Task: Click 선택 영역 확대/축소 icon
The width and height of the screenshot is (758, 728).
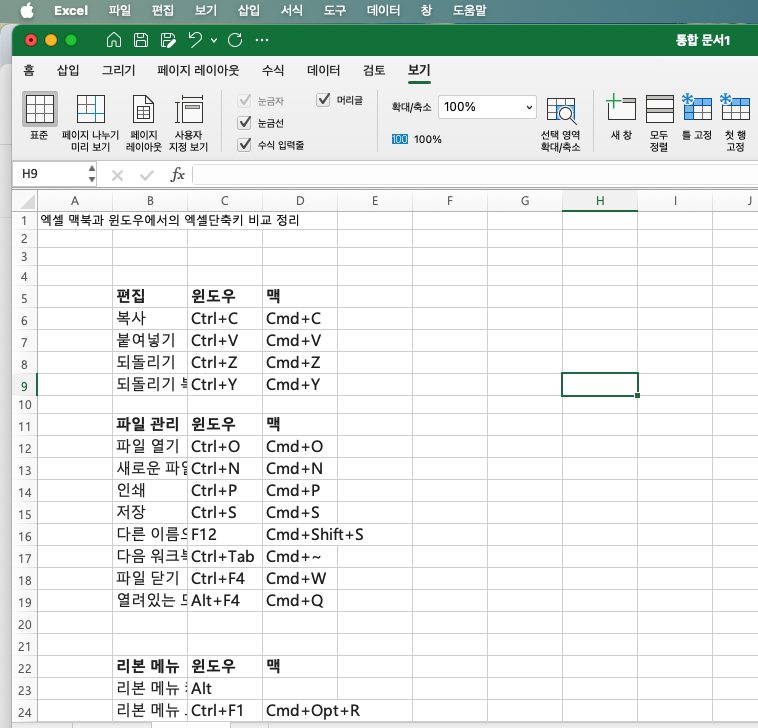Action: [x=560, y=124]
